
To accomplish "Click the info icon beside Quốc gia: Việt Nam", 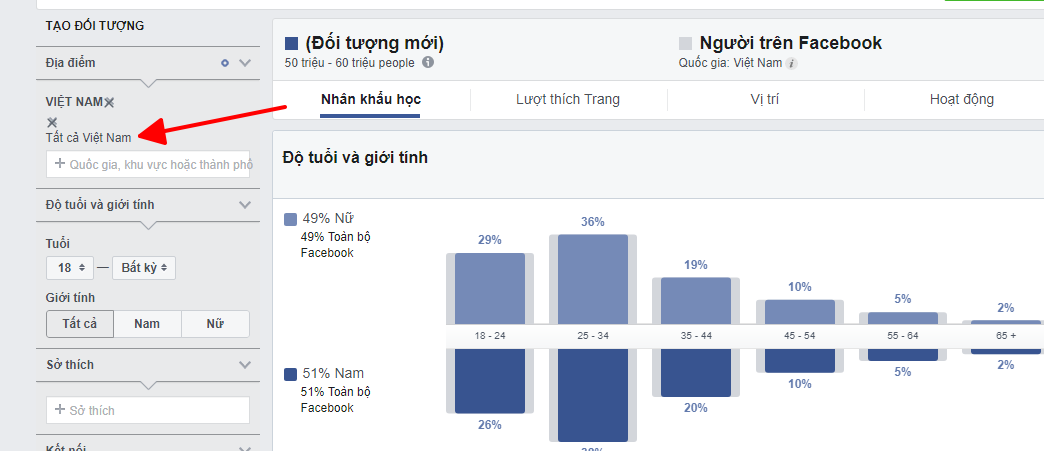I will pyautogui.click(x=792, y=64).
